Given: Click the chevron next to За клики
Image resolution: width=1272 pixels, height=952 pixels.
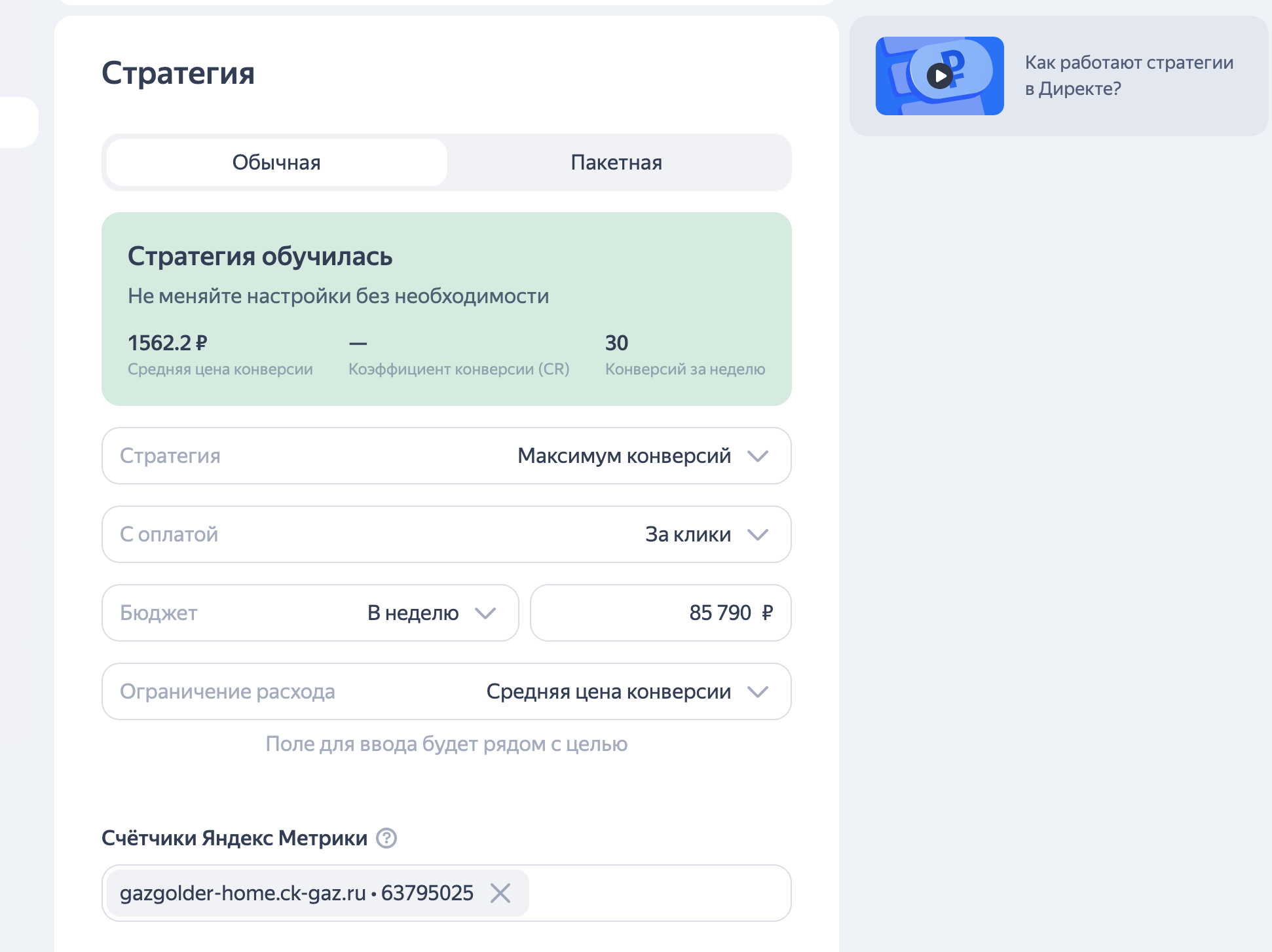Looking at the screenshot, I should pos(758,535).
